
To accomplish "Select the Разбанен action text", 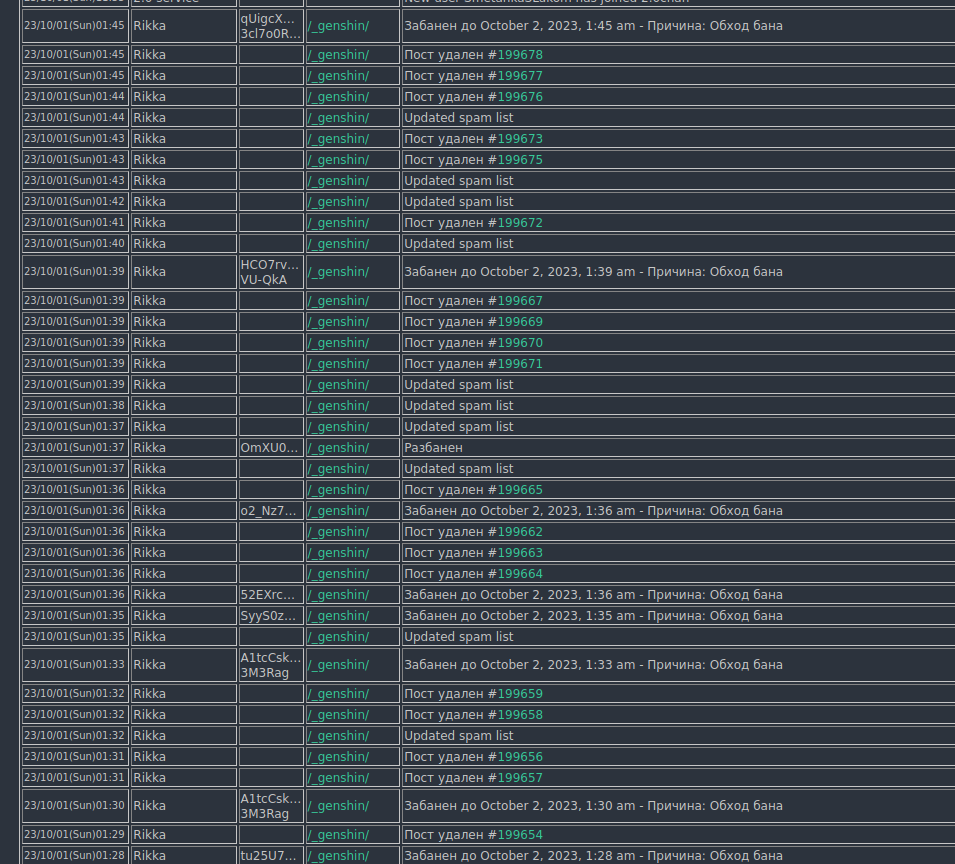I will click(x=434, y=448).
